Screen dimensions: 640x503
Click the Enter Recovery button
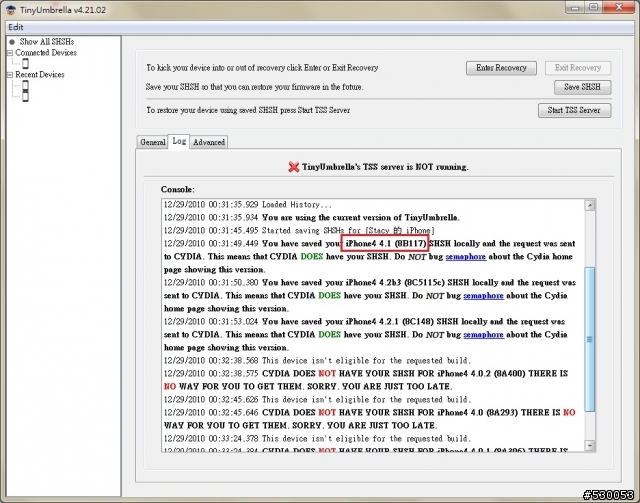[501, 68]
